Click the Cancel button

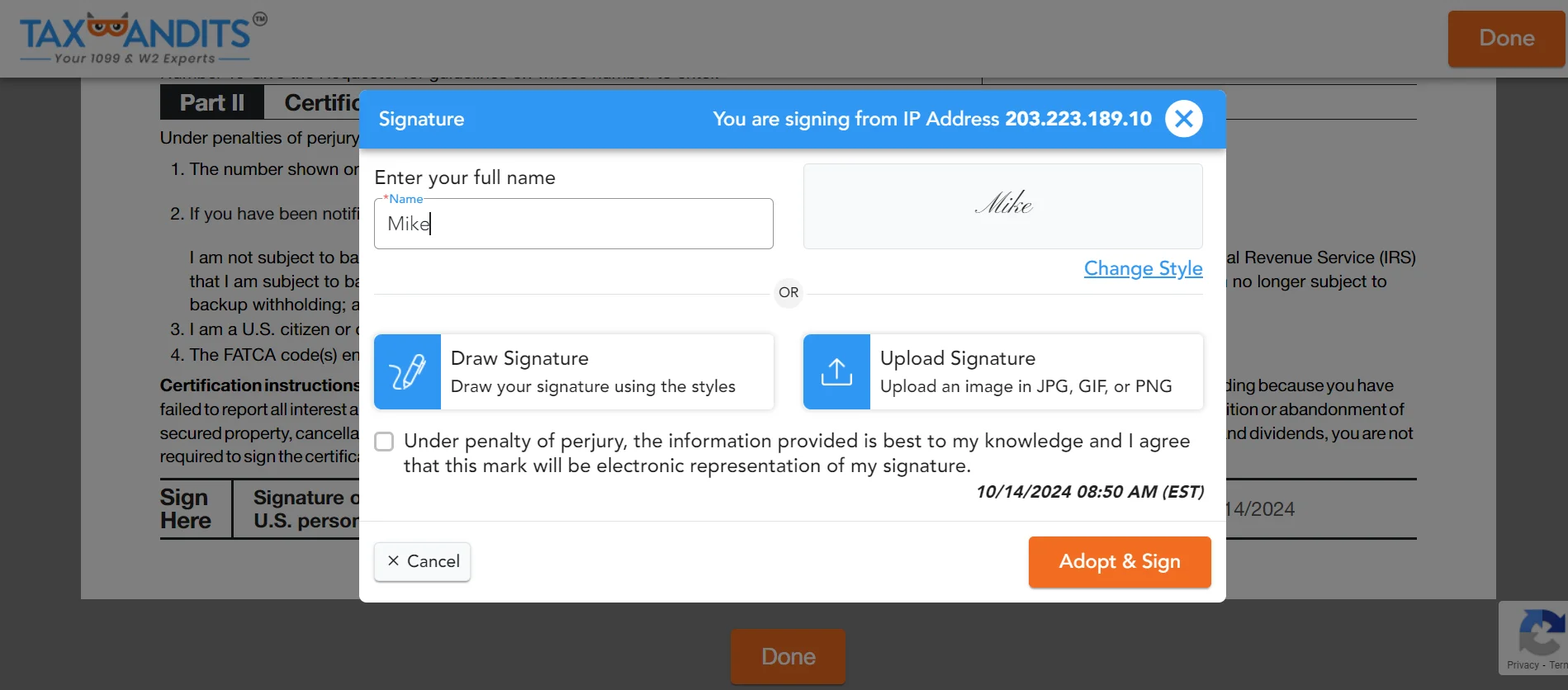pos(422,561)
